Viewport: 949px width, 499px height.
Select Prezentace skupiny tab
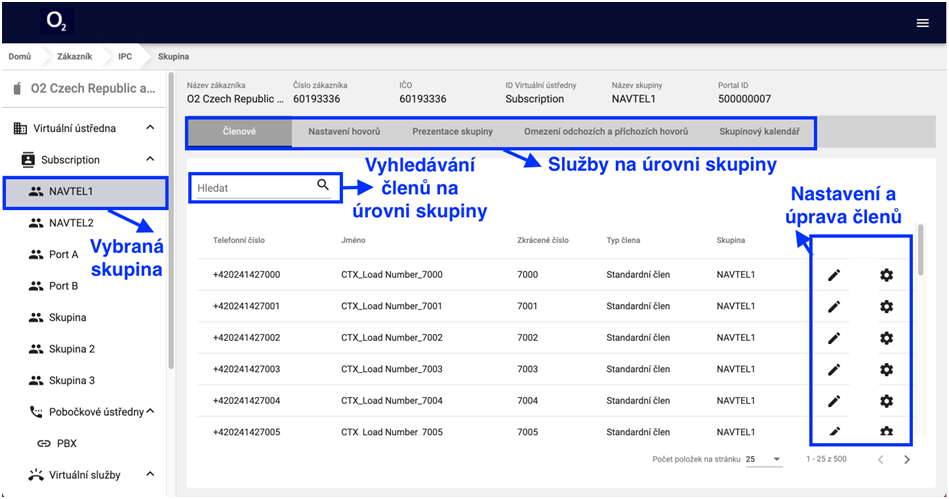tap(452, 132)
